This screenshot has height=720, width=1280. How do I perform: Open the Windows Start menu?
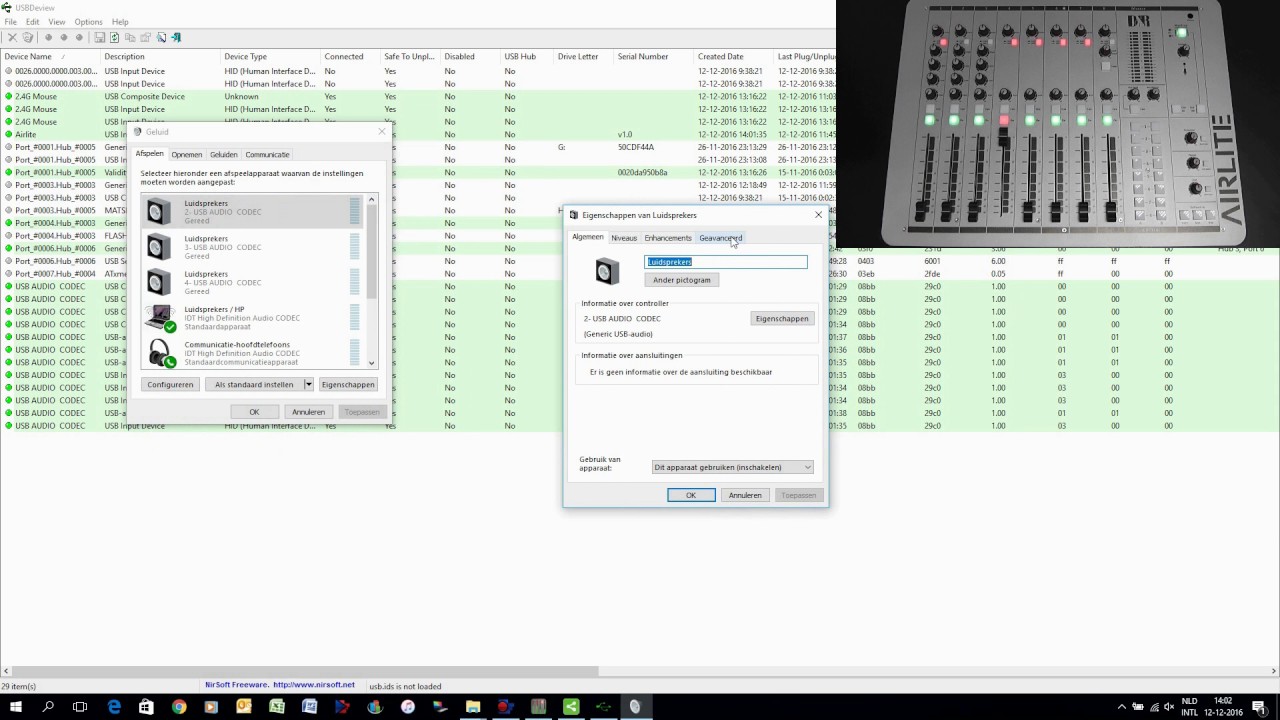tap(15, 707)
